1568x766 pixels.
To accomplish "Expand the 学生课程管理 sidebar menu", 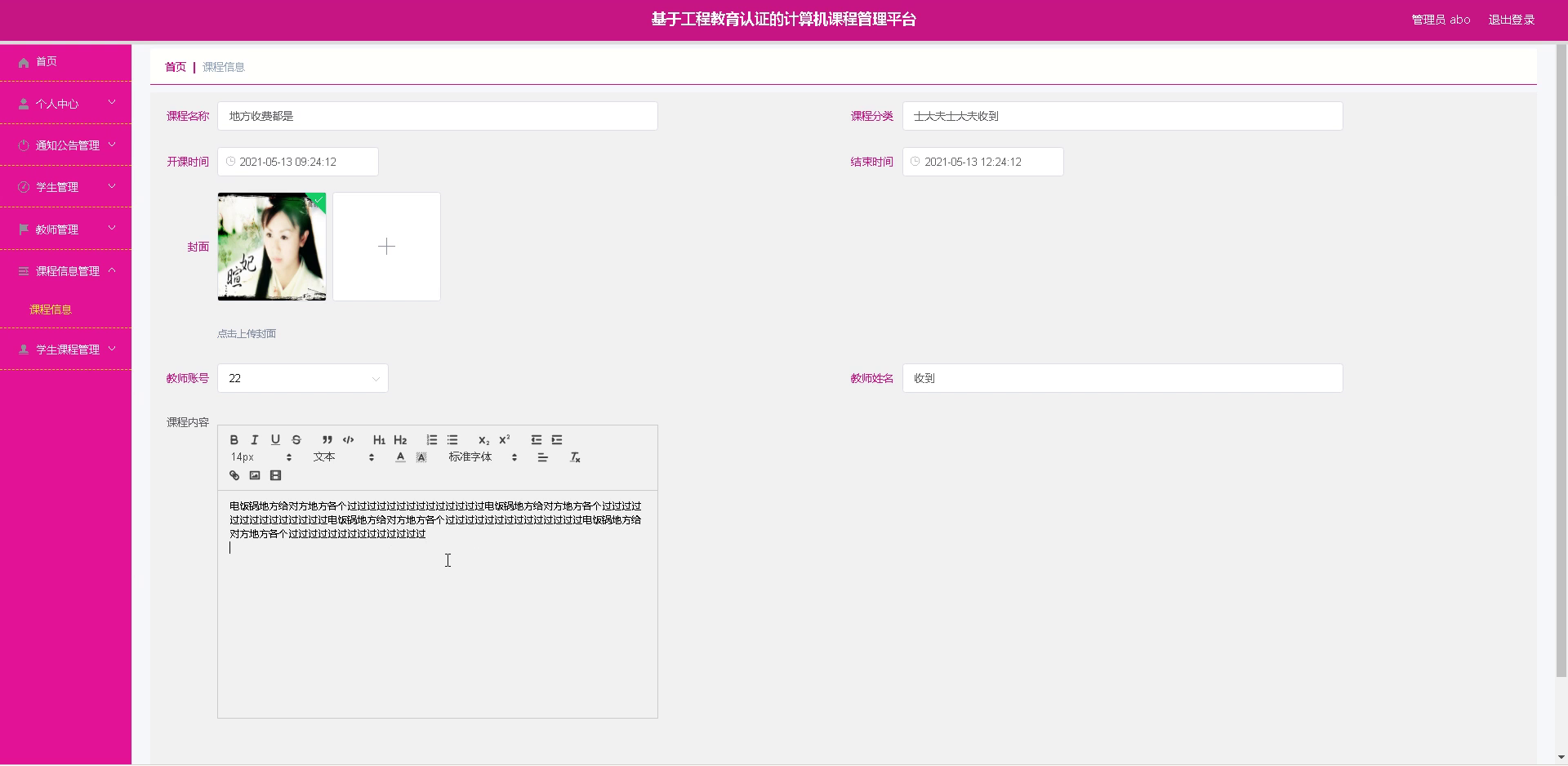I will click(x=65, y=349).
